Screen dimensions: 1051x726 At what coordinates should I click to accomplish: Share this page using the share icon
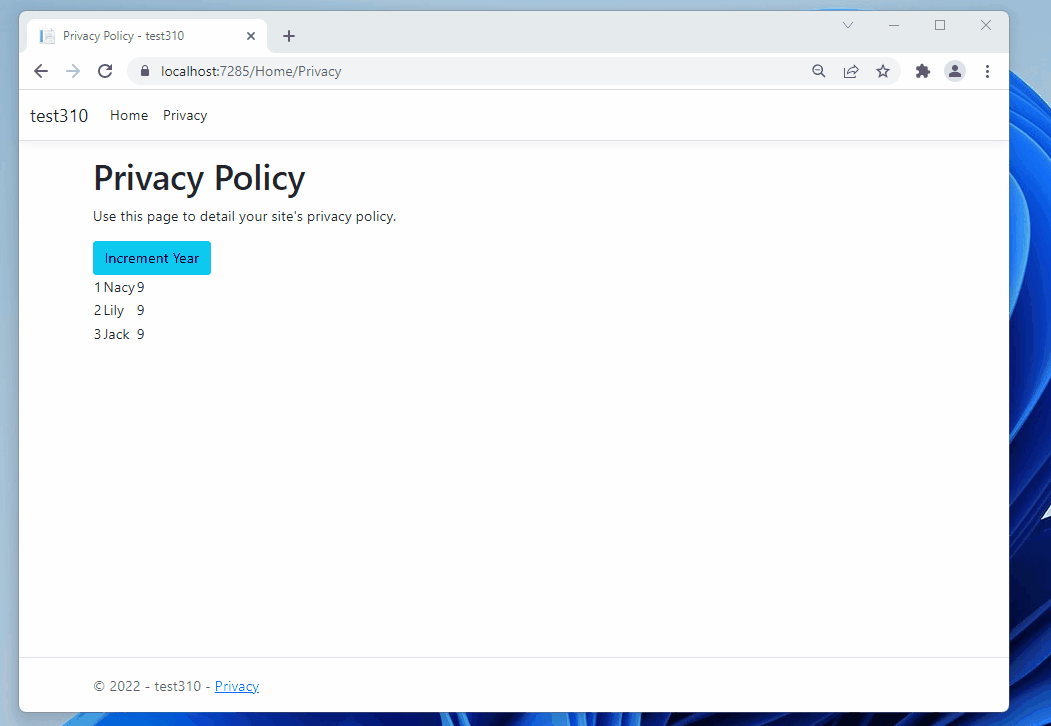[x=851, y=71]
